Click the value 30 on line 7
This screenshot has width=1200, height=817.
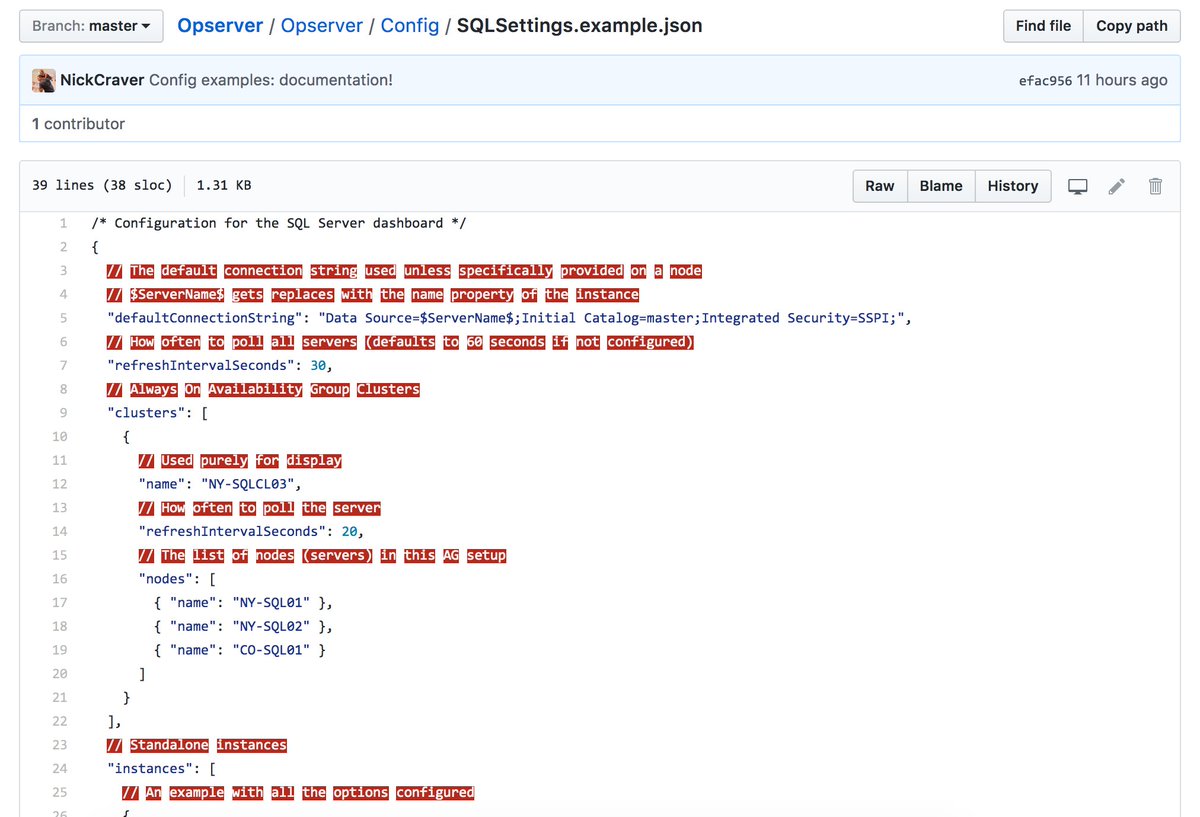tap(318, 365)
